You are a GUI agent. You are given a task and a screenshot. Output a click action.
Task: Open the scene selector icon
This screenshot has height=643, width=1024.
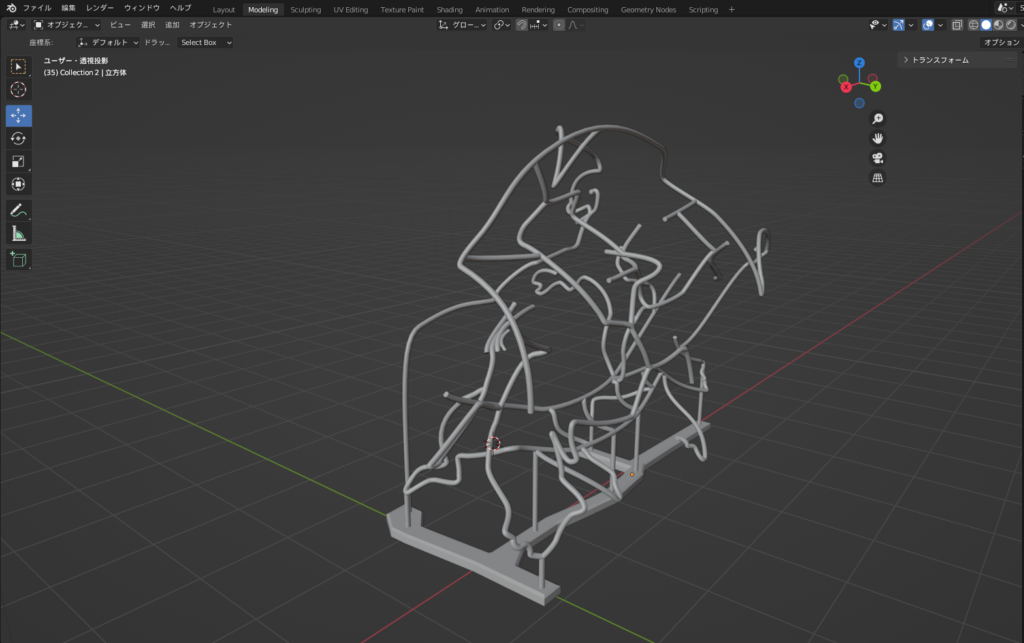(1004, 8)
